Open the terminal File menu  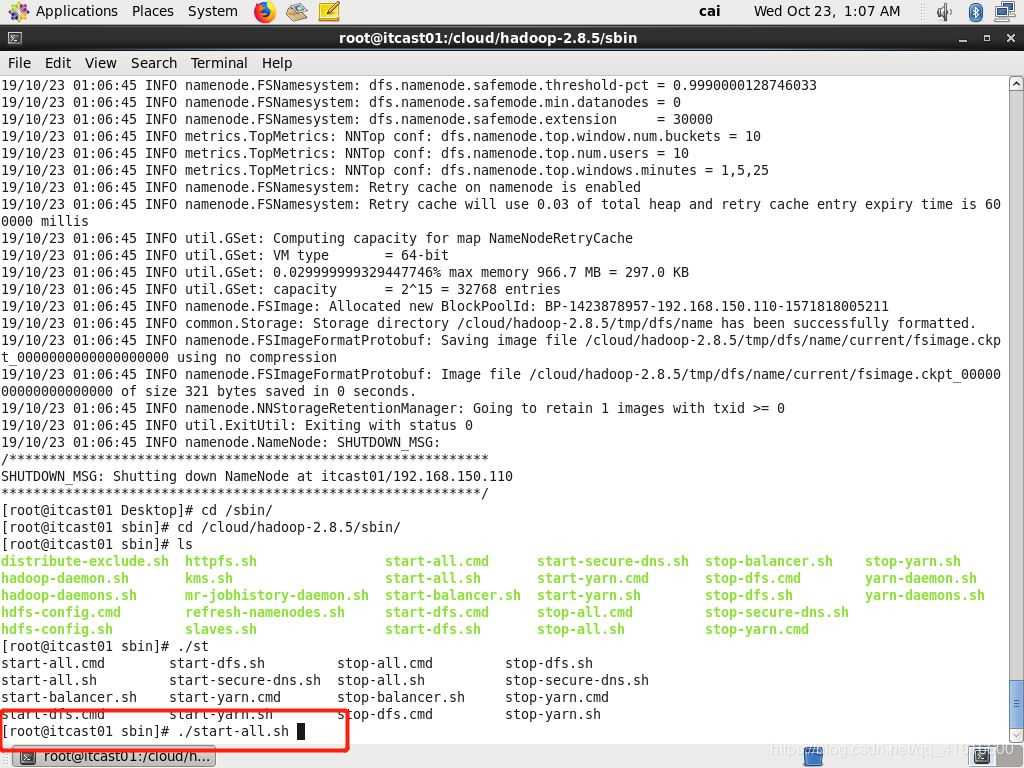[x=19, y=62]
